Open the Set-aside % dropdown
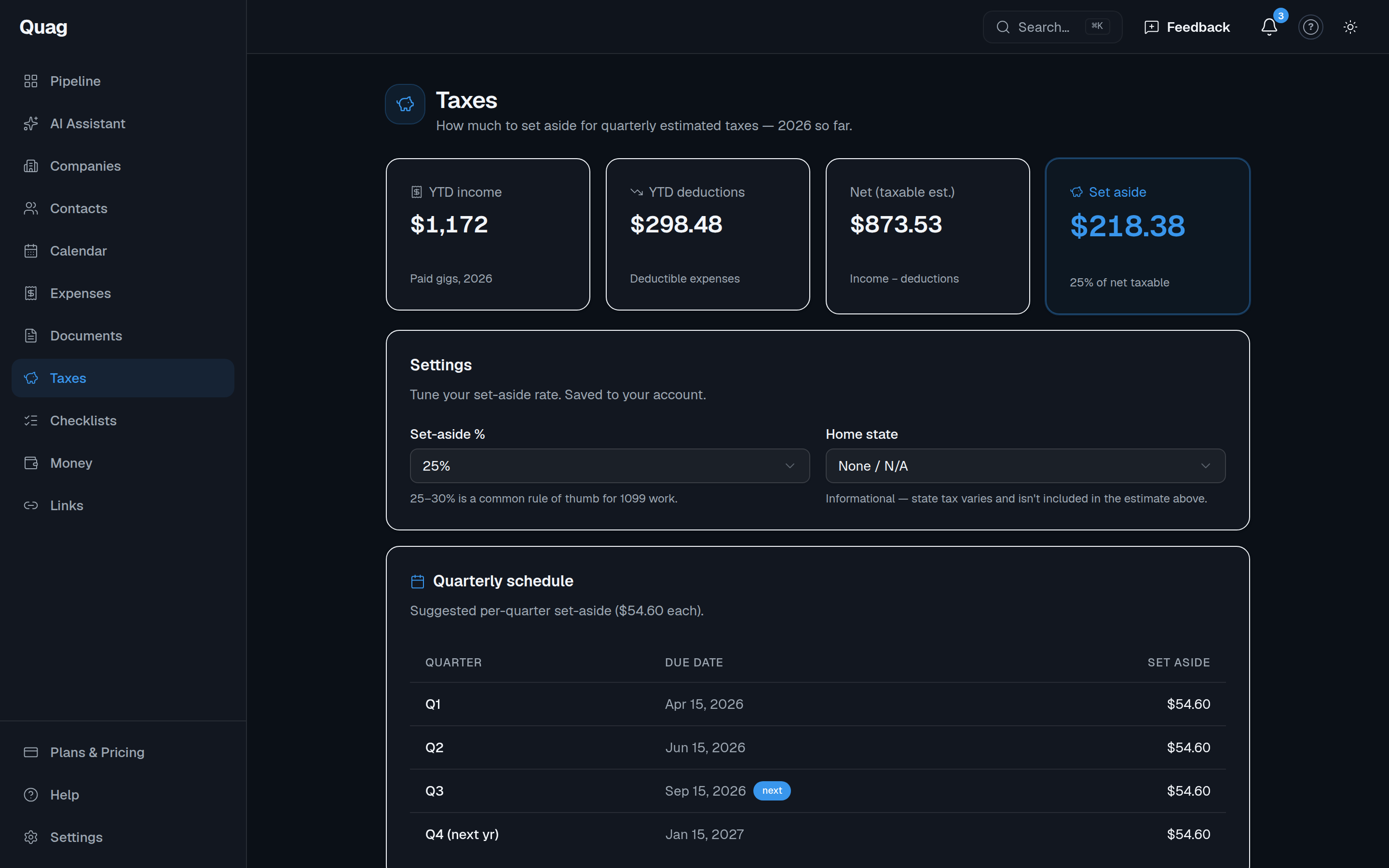The width and height of the screenshot is (1389, 868). tap(610, 465)
